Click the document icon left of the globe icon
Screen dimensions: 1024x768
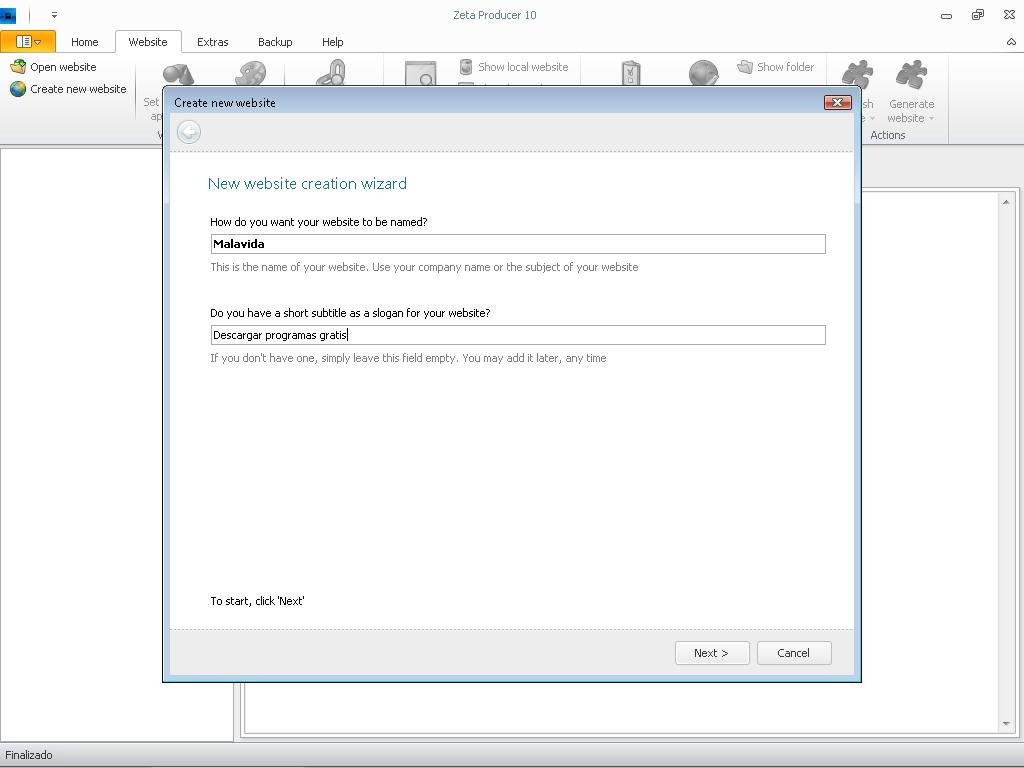(x=631, y=73)
